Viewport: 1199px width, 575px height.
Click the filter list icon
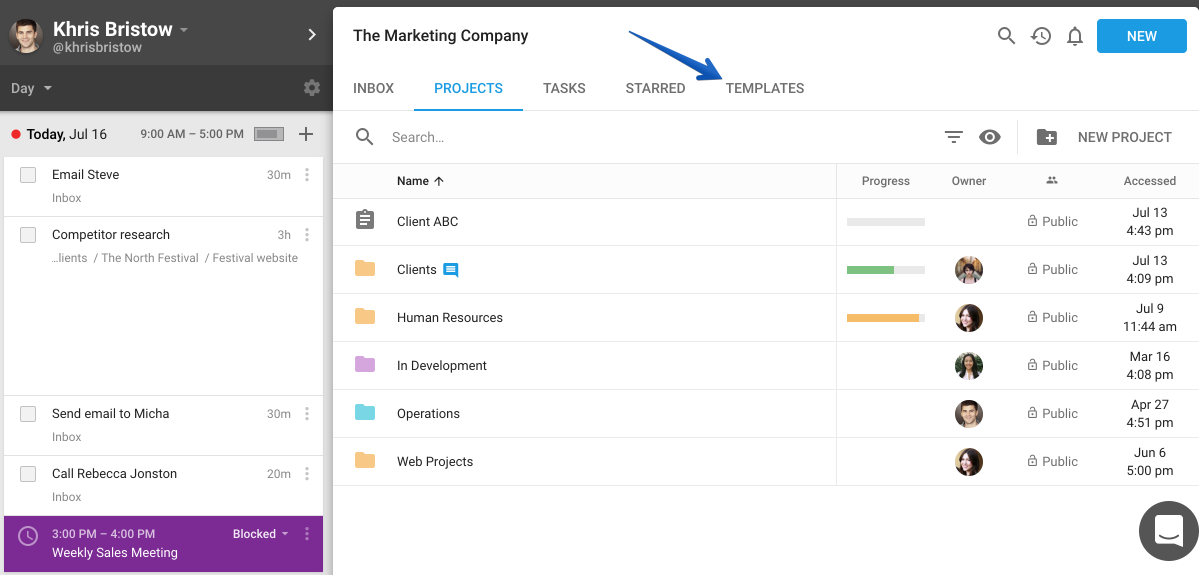(954, 137)
